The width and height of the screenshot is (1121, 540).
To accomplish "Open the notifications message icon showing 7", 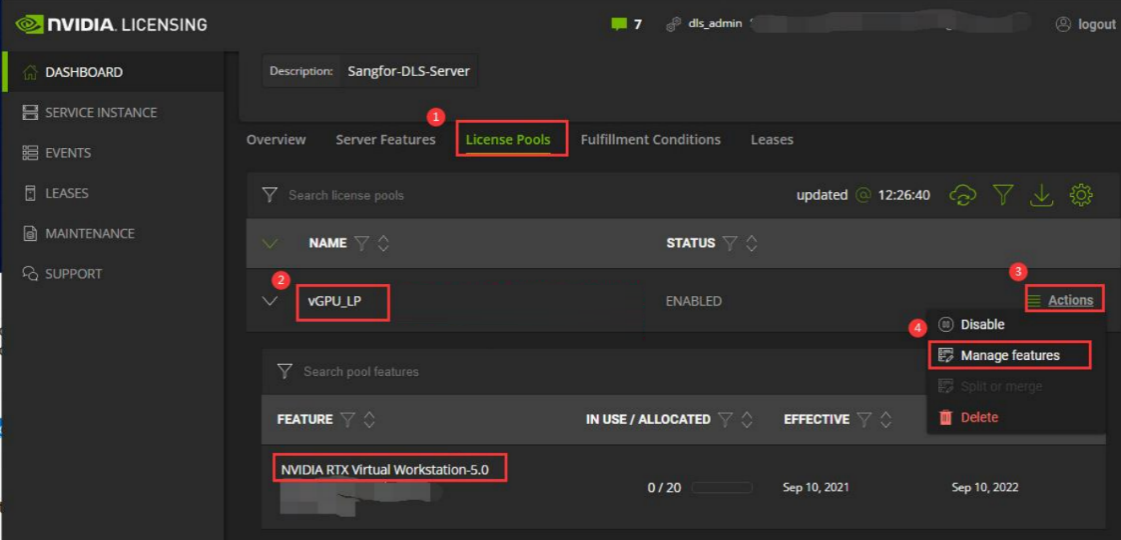I will (619, 24).
